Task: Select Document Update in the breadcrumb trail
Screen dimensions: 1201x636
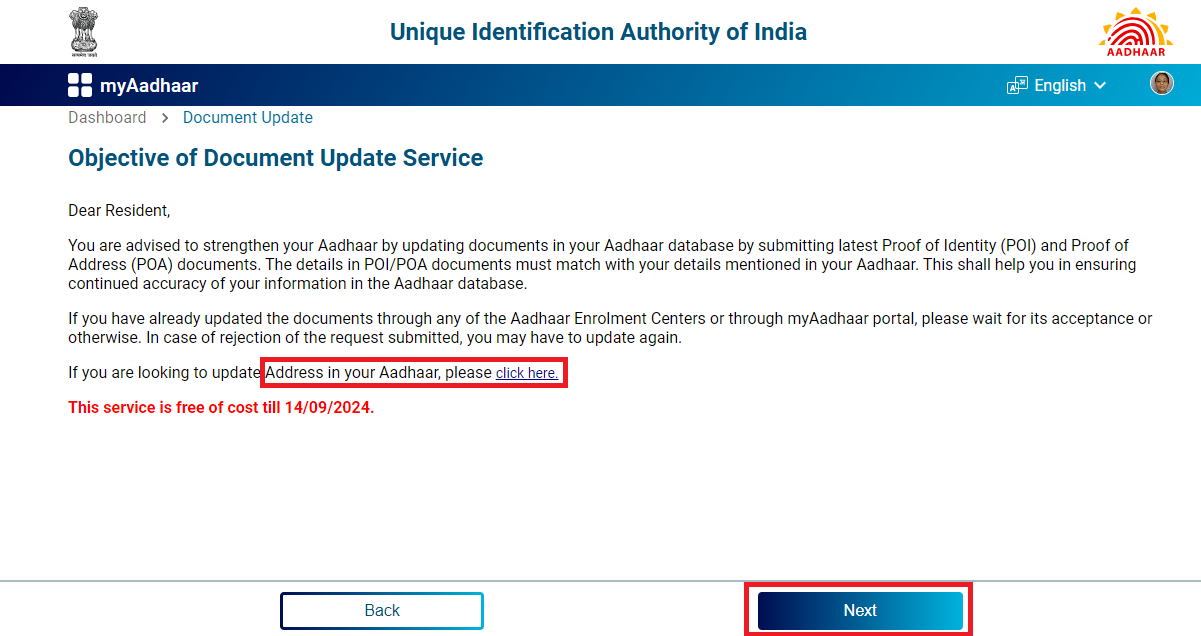Action: (247, 117)
